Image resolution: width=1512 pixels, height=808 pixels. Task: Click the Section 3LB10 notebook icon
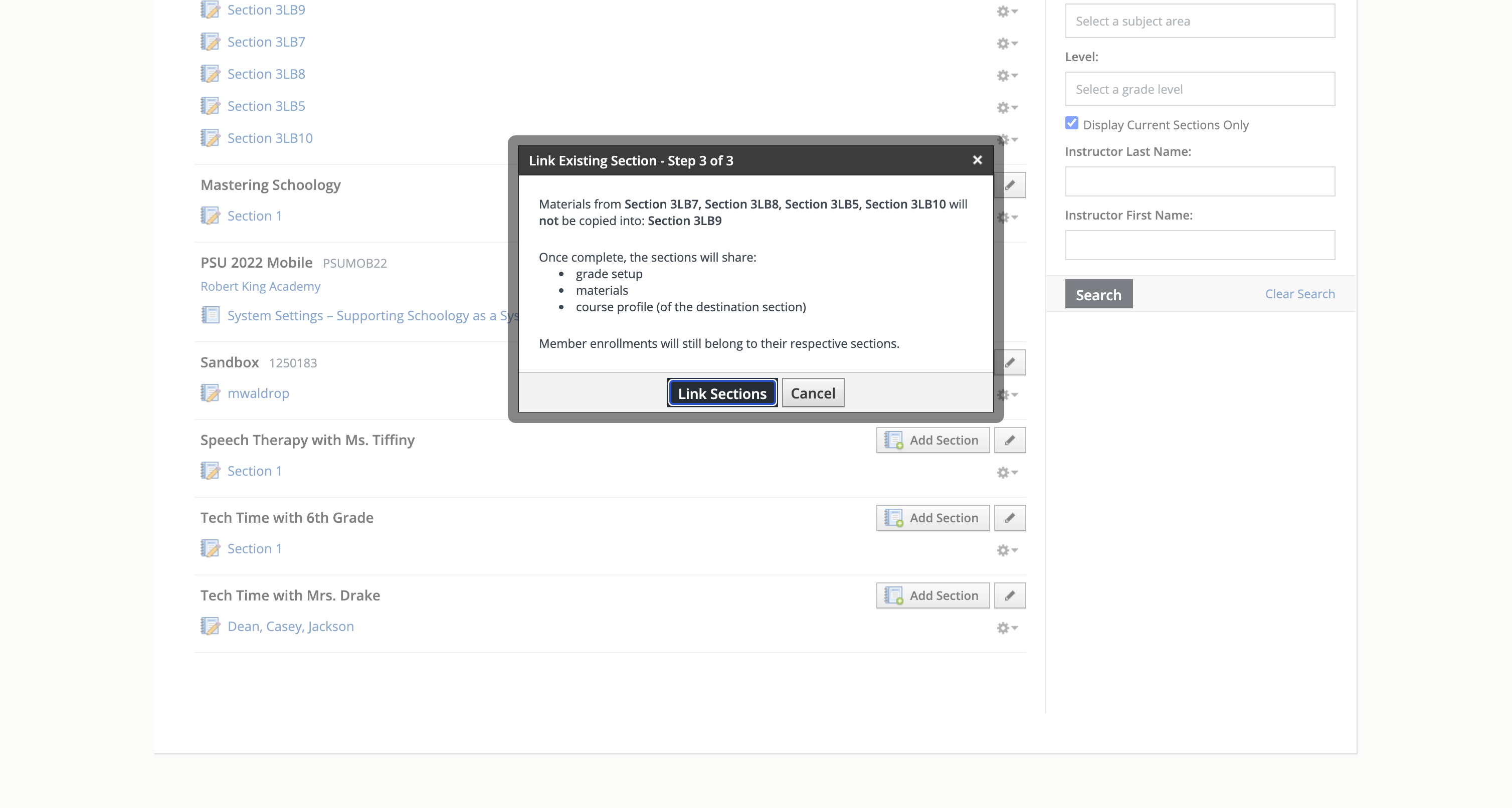coord(210,138)
